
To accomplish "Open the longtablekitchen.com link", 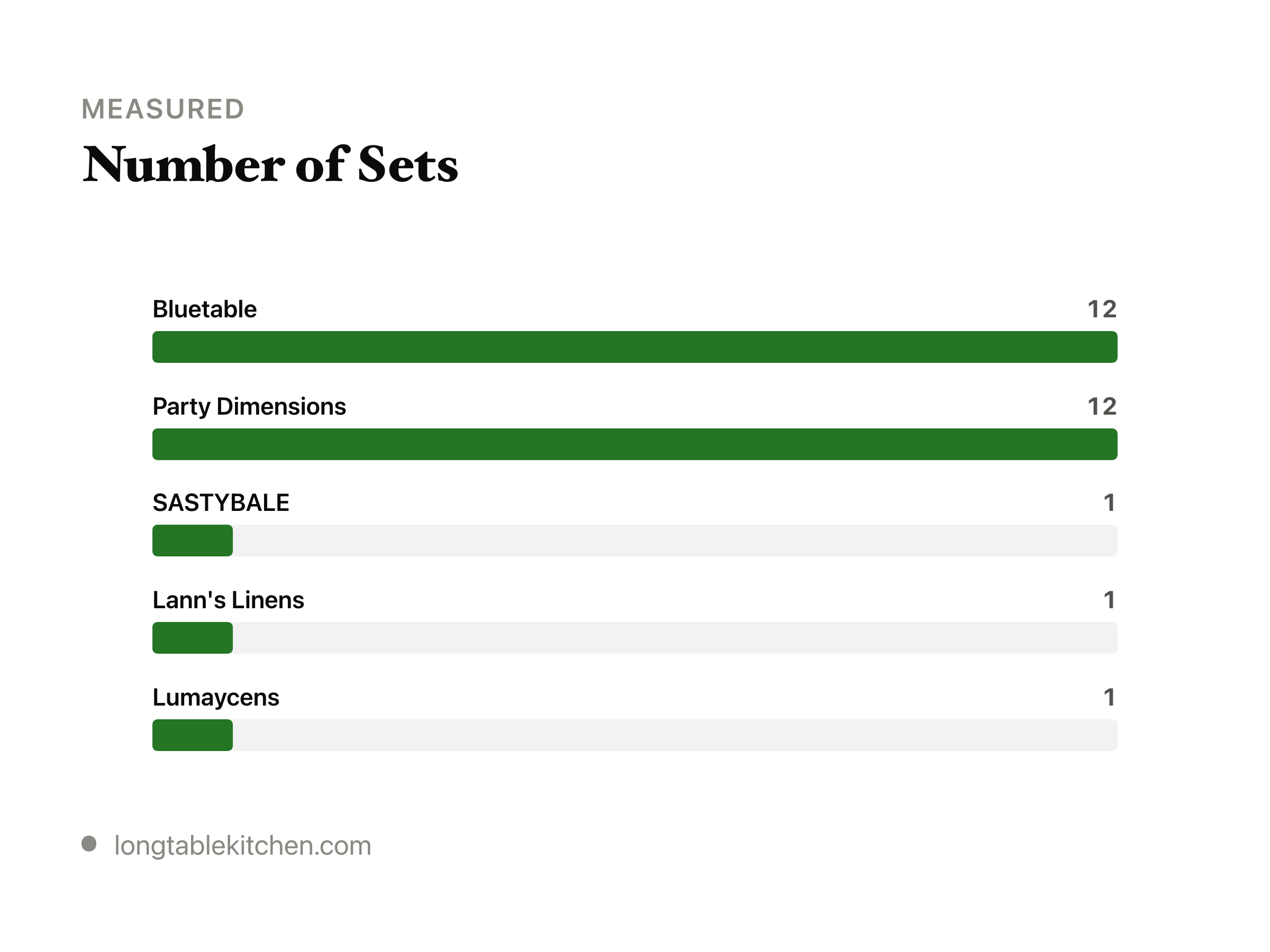I will pos(243,846).
